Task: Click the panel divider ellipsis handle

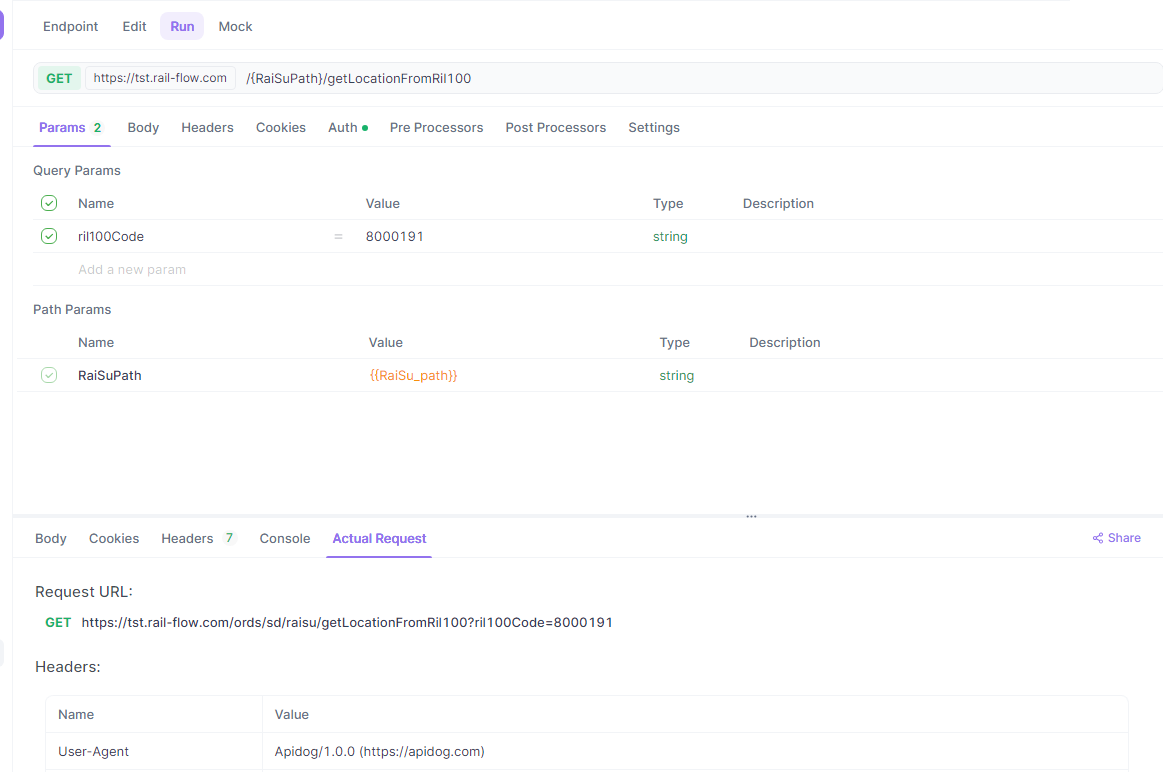Action: (x=751, y=516)
